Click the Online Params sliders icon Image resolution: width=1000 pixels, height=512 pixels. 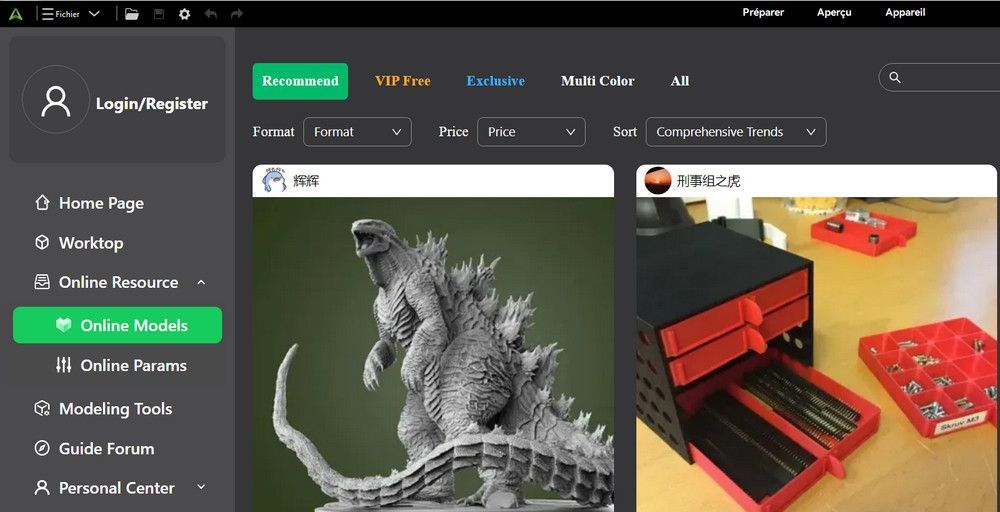click(63, 365)
